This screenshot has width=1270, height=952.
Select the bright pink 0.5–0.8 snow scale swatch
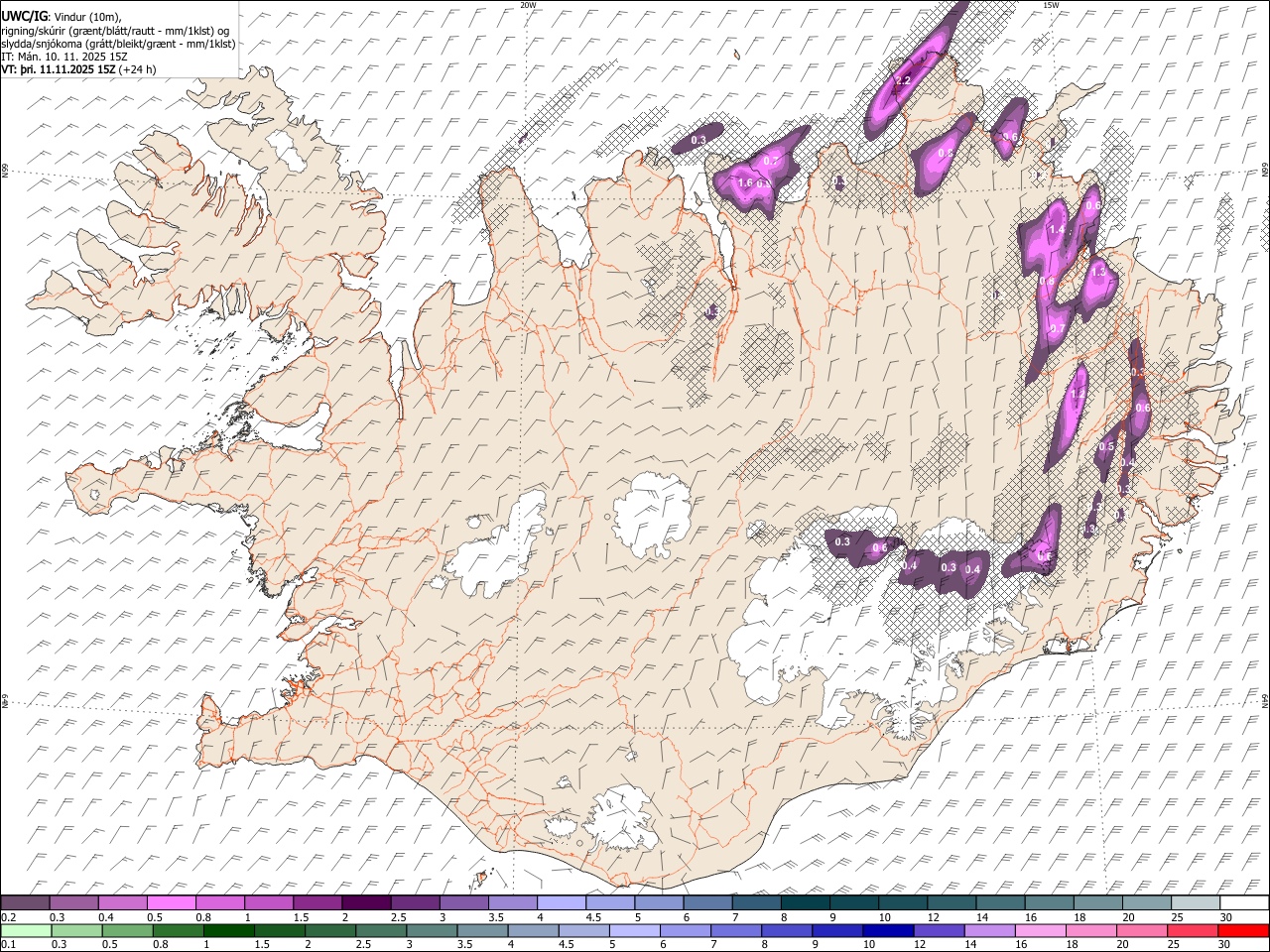[x=172, y=902]
